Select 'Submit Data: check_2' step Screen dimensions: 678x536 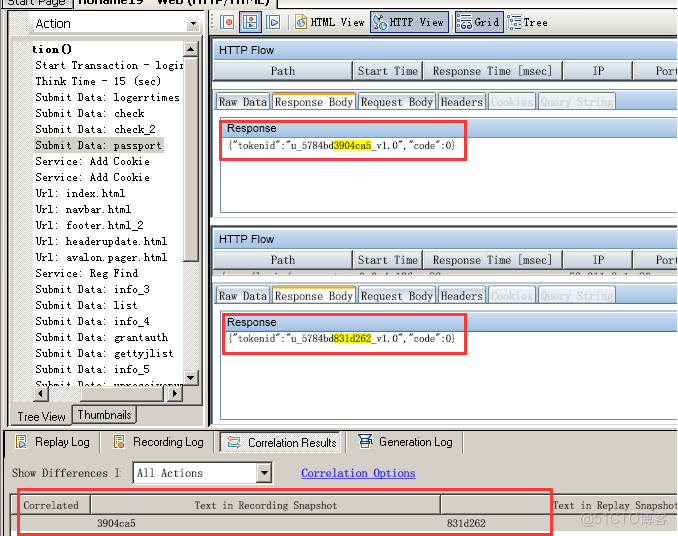click(95, 129)
